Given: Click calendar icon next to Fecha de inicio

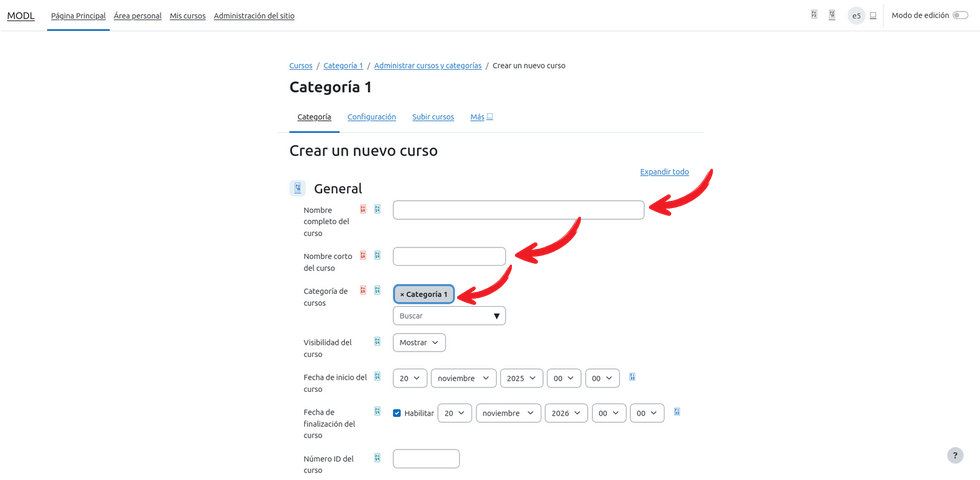Looking at the screenshot, I should [x=633, y=378].
